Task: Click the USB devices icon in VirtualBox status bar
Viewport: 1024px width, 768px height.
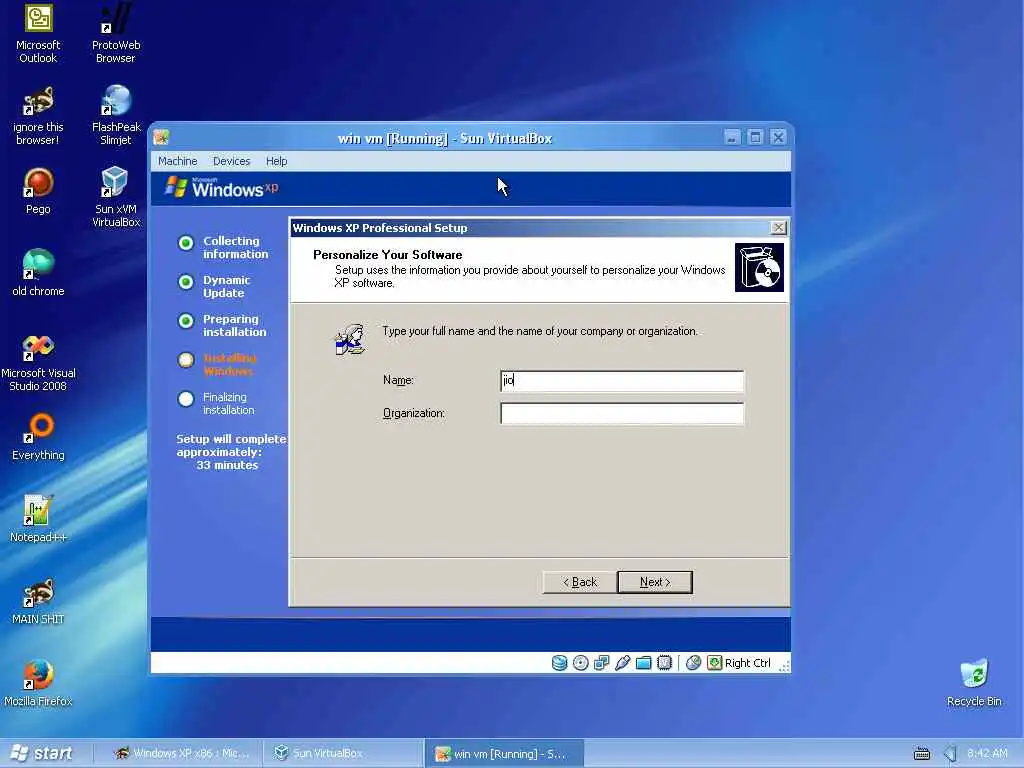Action: click(622, 663)
